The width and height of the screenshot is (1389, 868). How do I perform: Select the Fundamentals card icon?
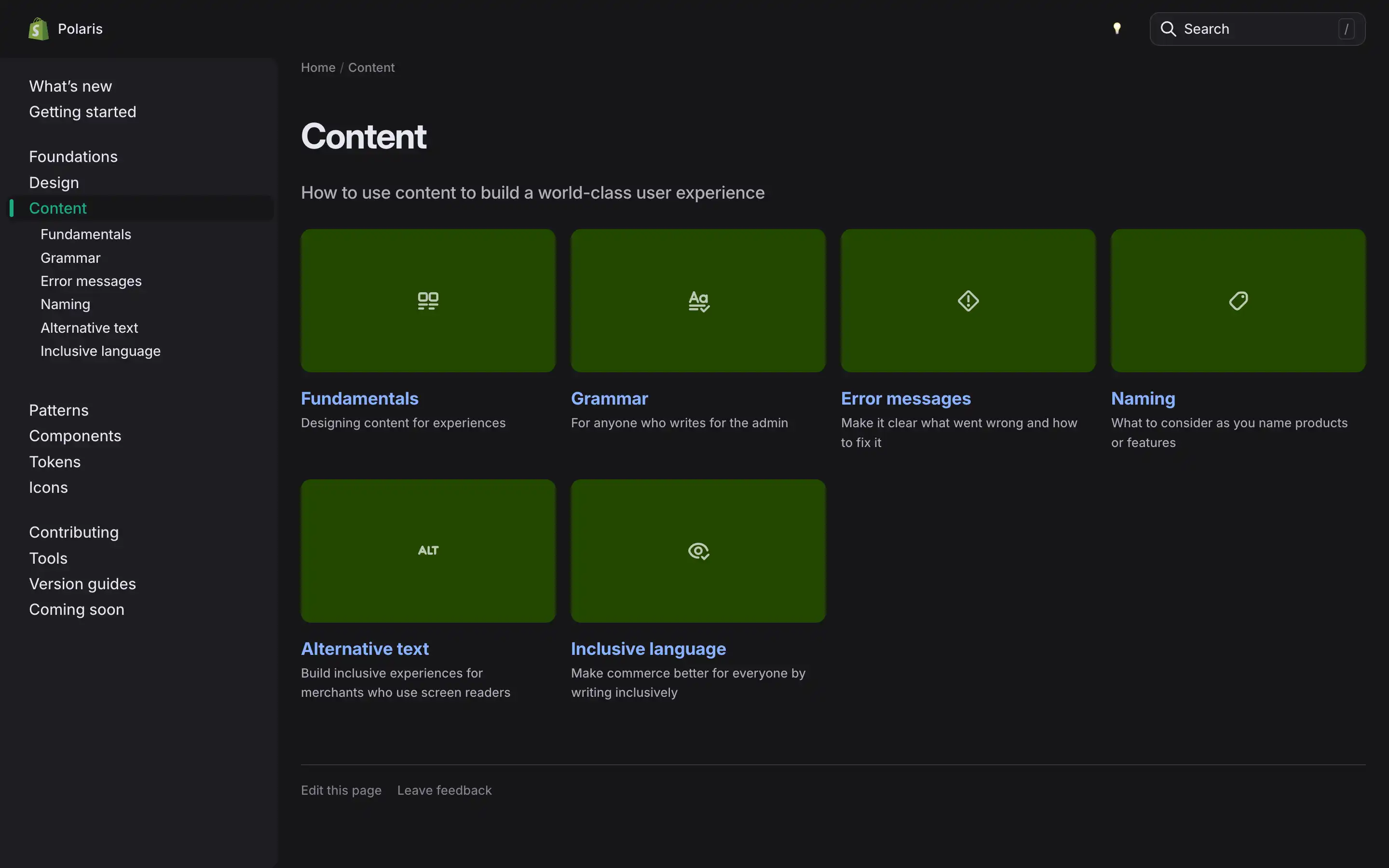(428, 300)
